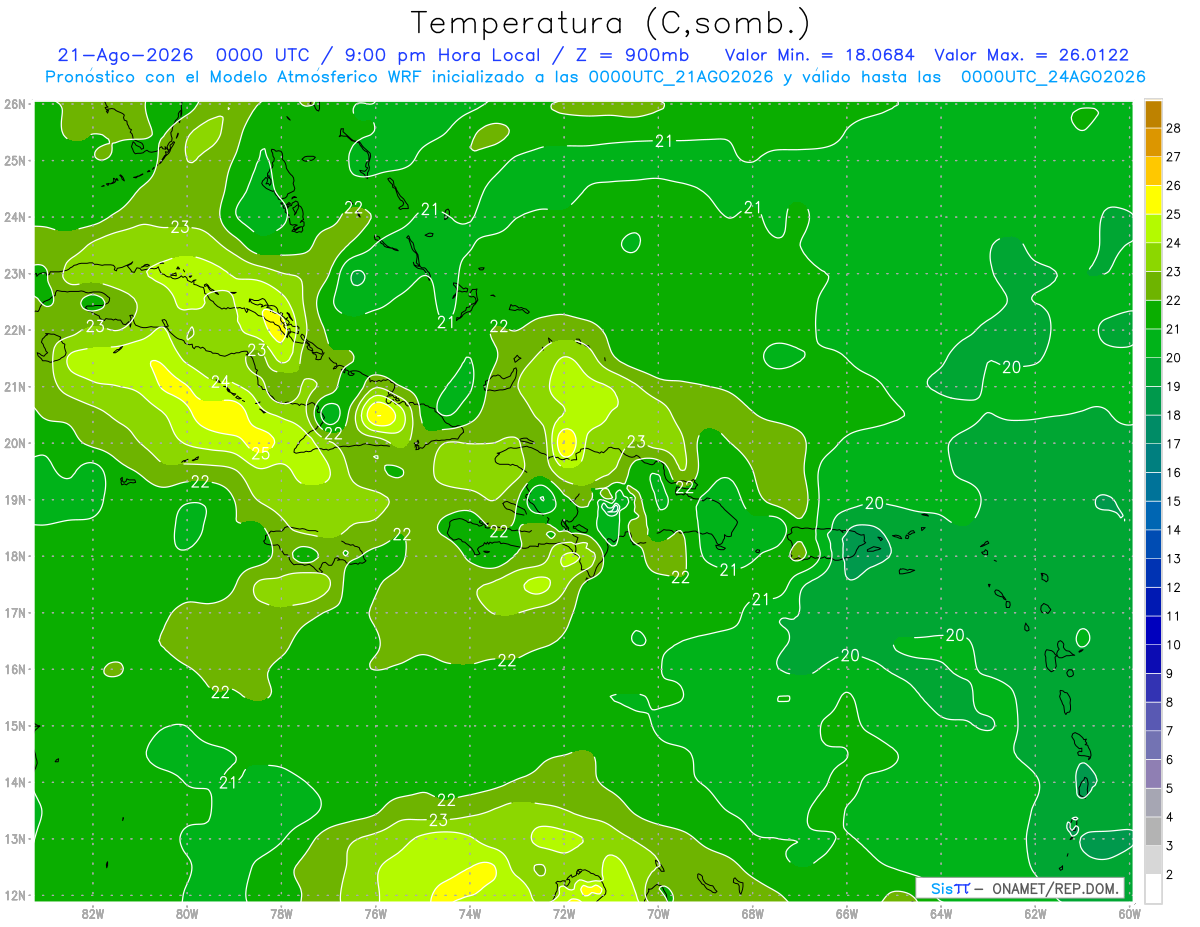Viewport: 1200px width, 927px height.
Task: Click the longitude axis label '78W'
Action: (281, 913)
